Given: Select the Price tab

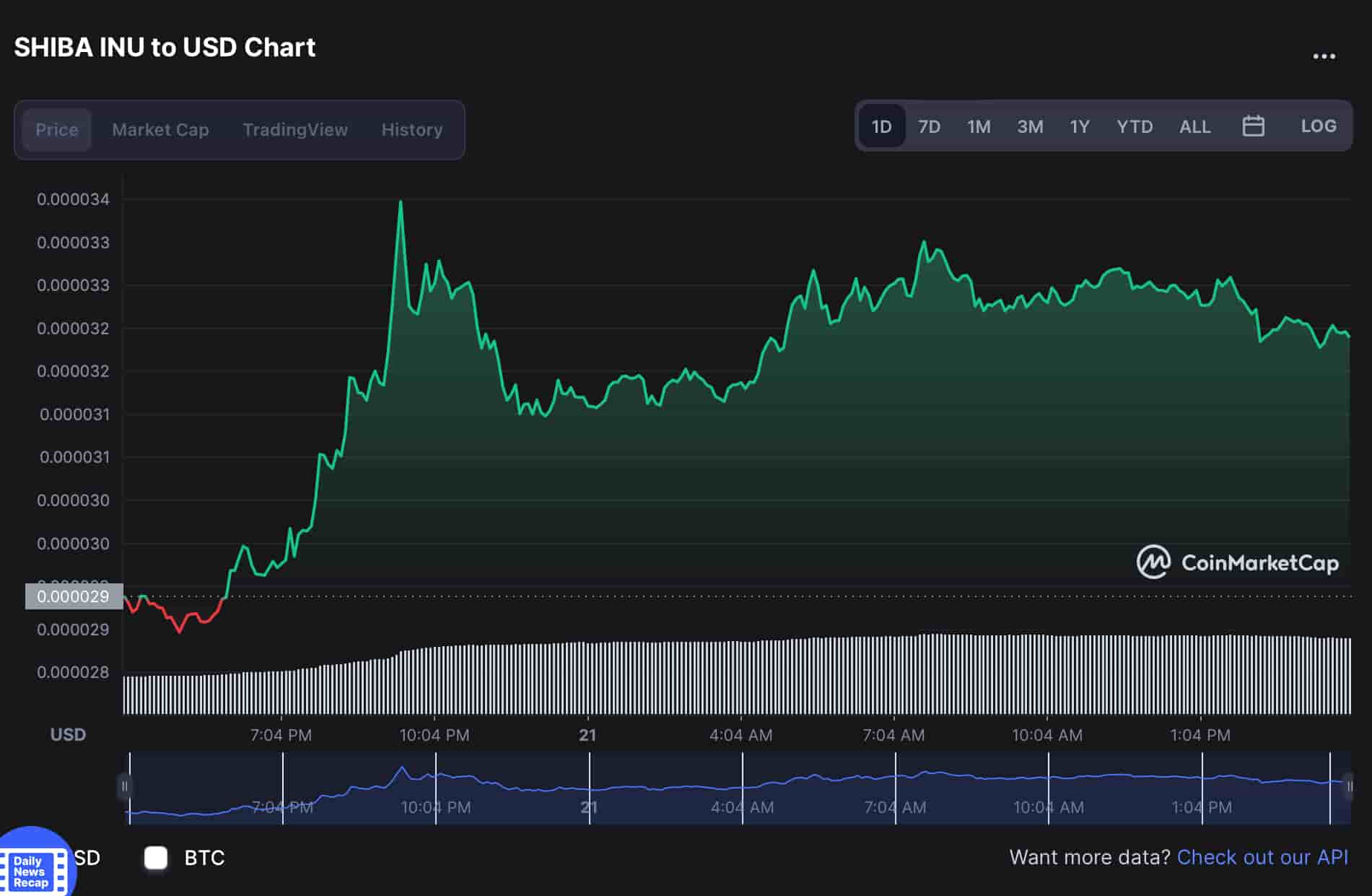Looking at the screenshot, I should (57, 130).
